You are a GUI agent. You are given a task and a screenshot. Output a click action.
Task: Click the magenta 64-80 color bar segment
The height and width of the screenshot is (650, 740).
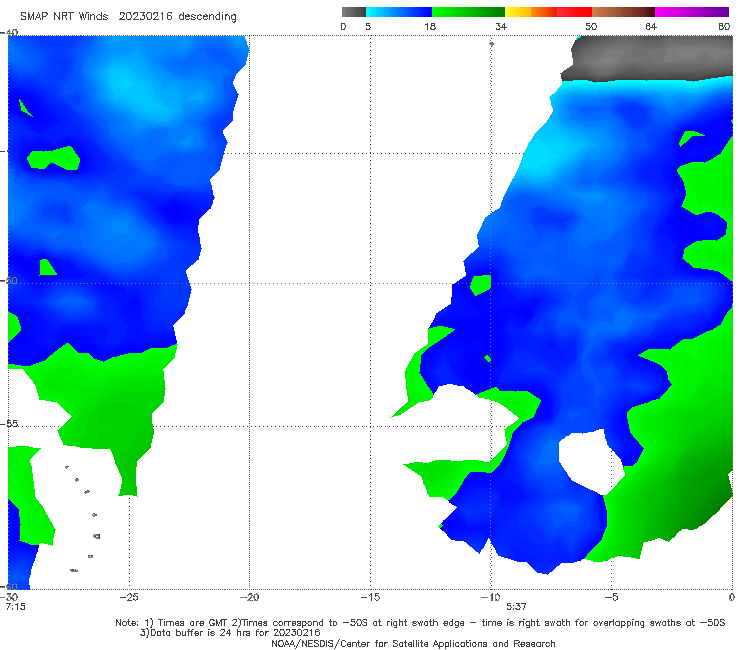pyautogui.click(x=692, y=12)
